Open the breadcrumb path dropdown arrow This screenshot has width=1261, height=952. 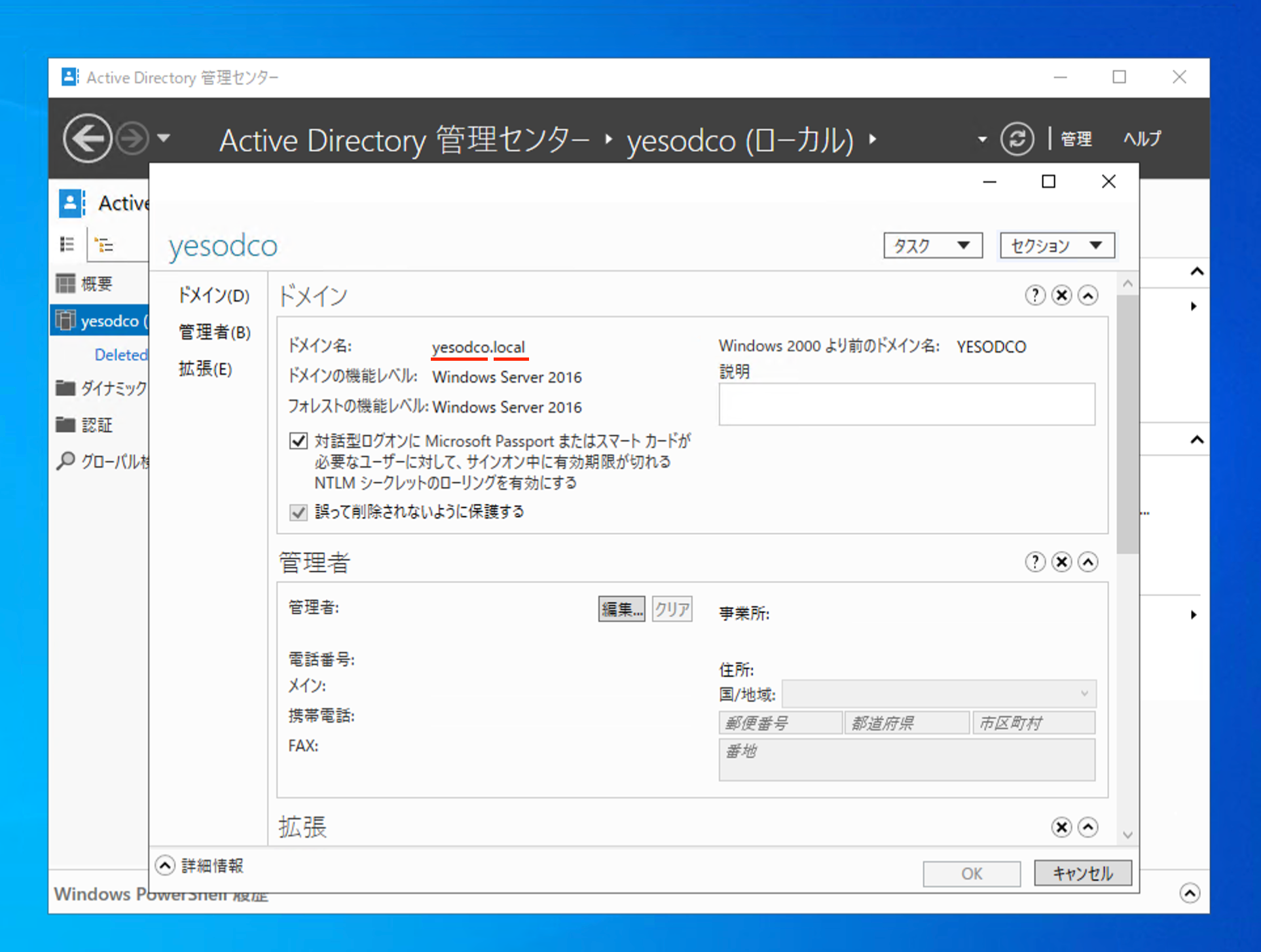click(981, 139)
